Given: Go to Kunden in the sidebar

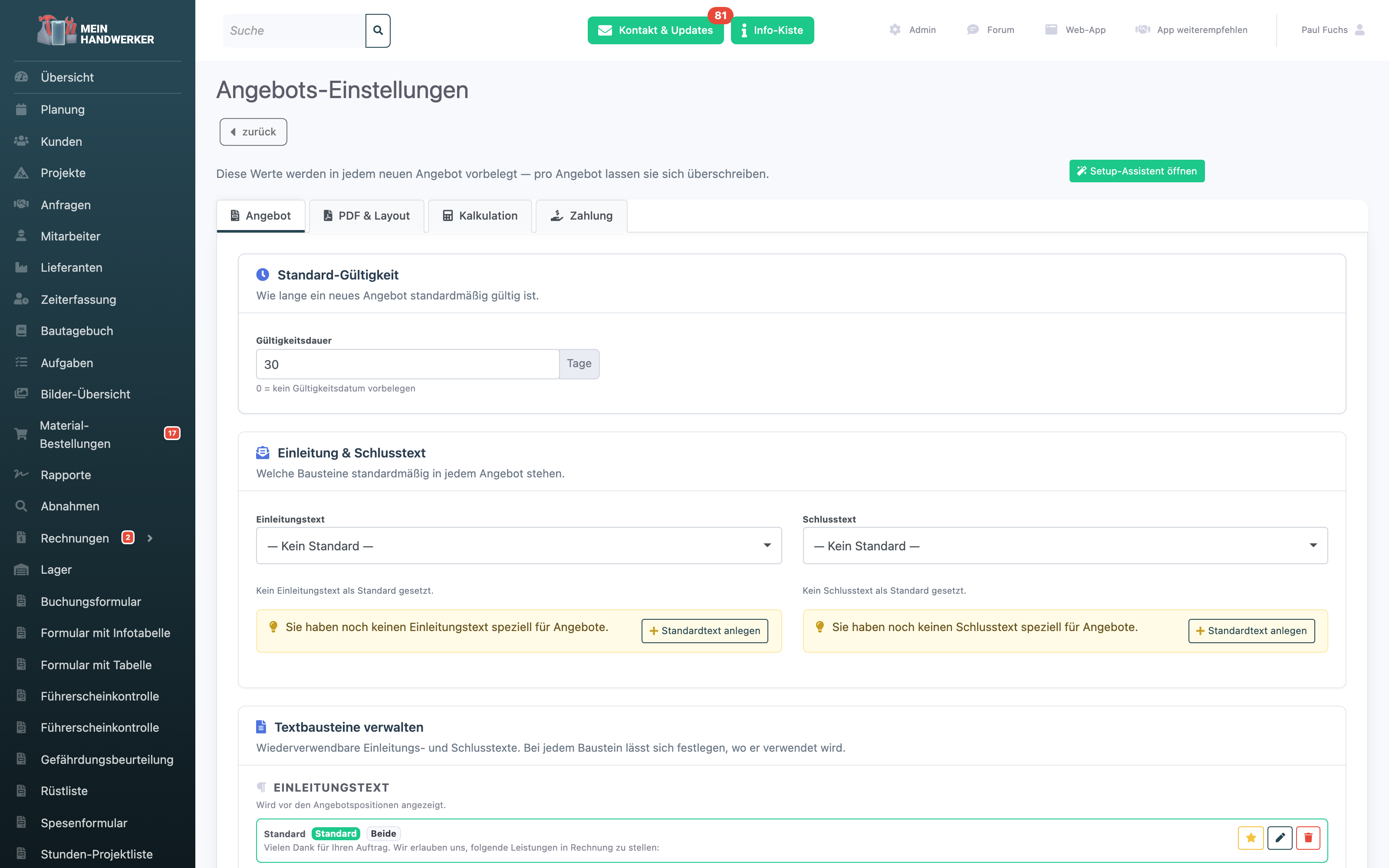Looking at the screenshot, I should pyautogui.click(x=61, y=141).
